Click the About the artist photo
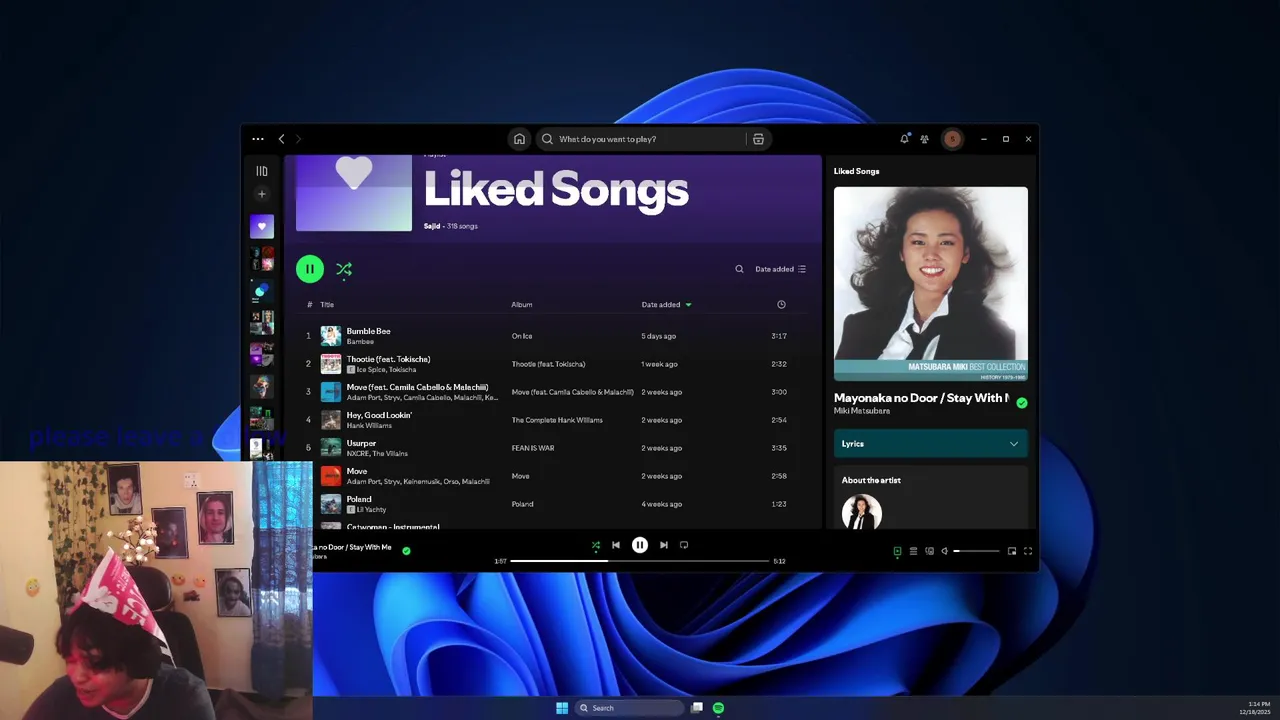Viewport: 1280px width, 720px height. click(862, 512)
